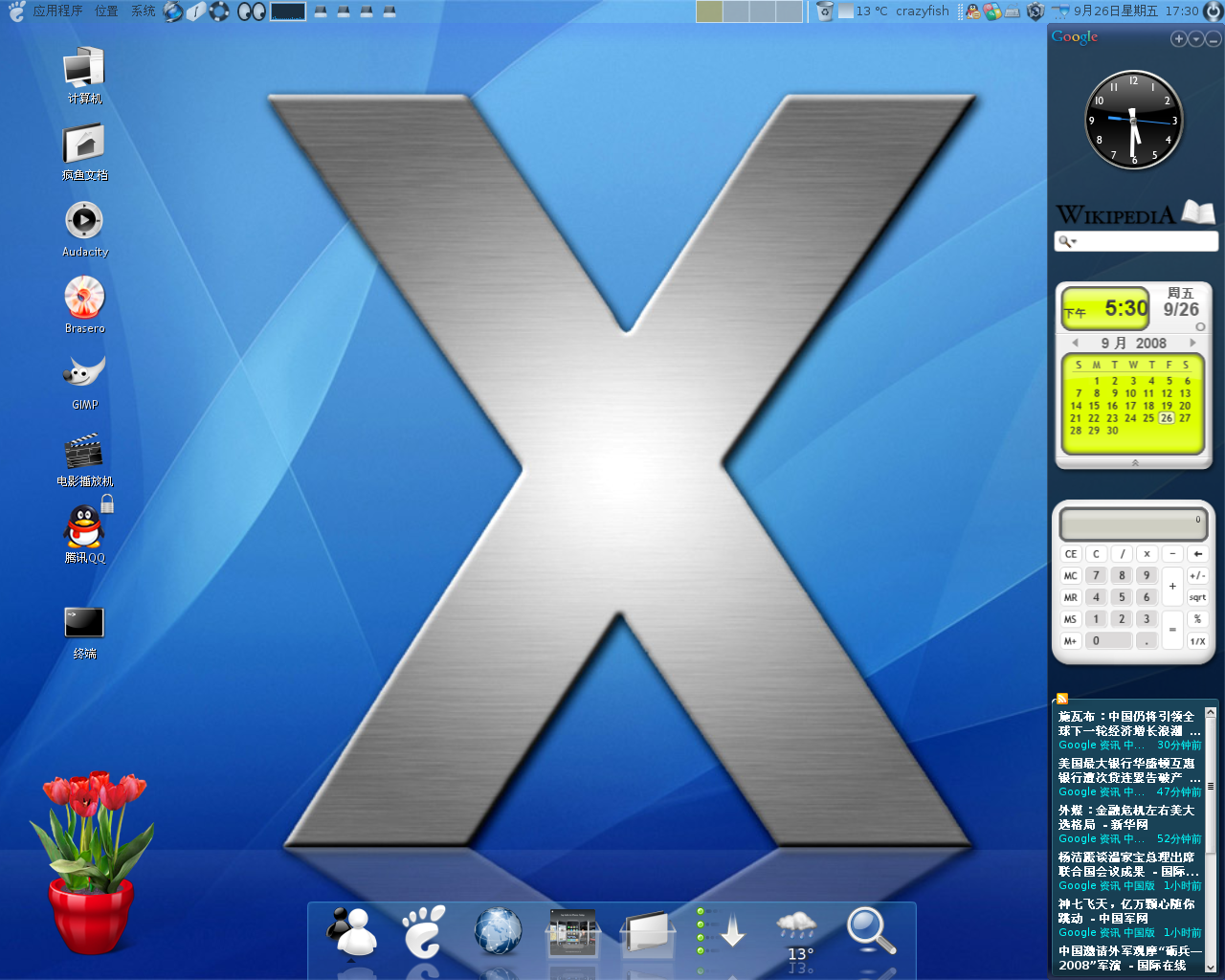
Task: Switch to the first workspace in the pager
Action: pos(709,11)
